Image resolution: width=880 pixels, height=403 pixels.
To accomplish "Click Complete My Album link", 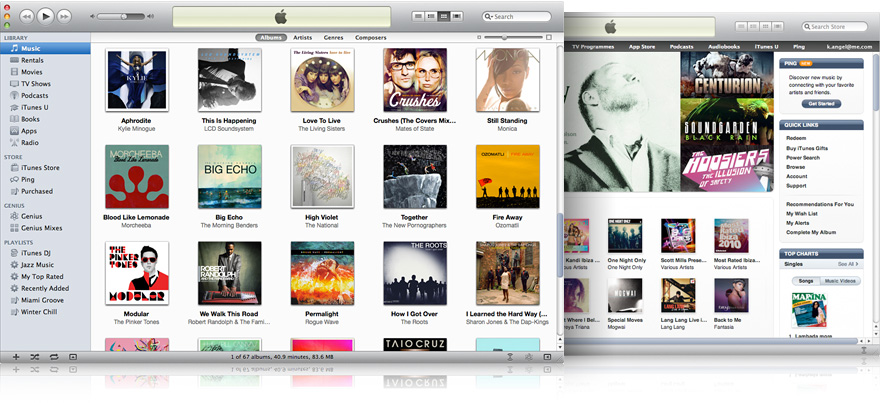I will click(x=811, y=232).
